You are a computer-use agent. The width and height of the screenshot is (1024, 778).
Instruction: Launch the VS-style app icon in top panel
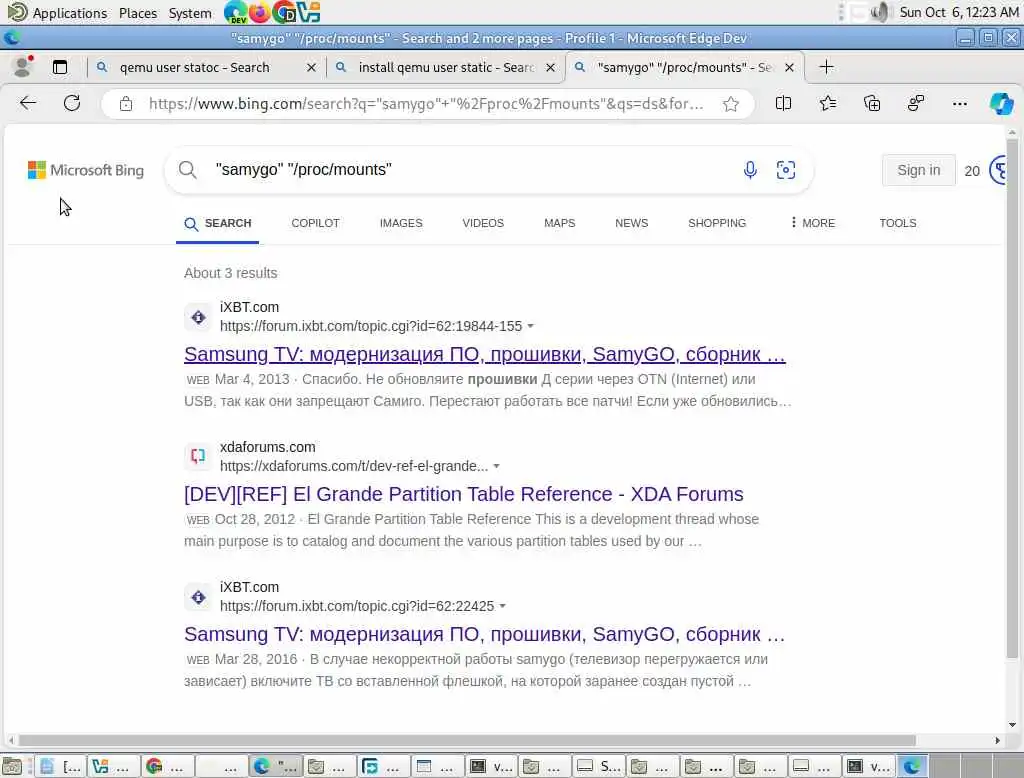pos(308,12)
